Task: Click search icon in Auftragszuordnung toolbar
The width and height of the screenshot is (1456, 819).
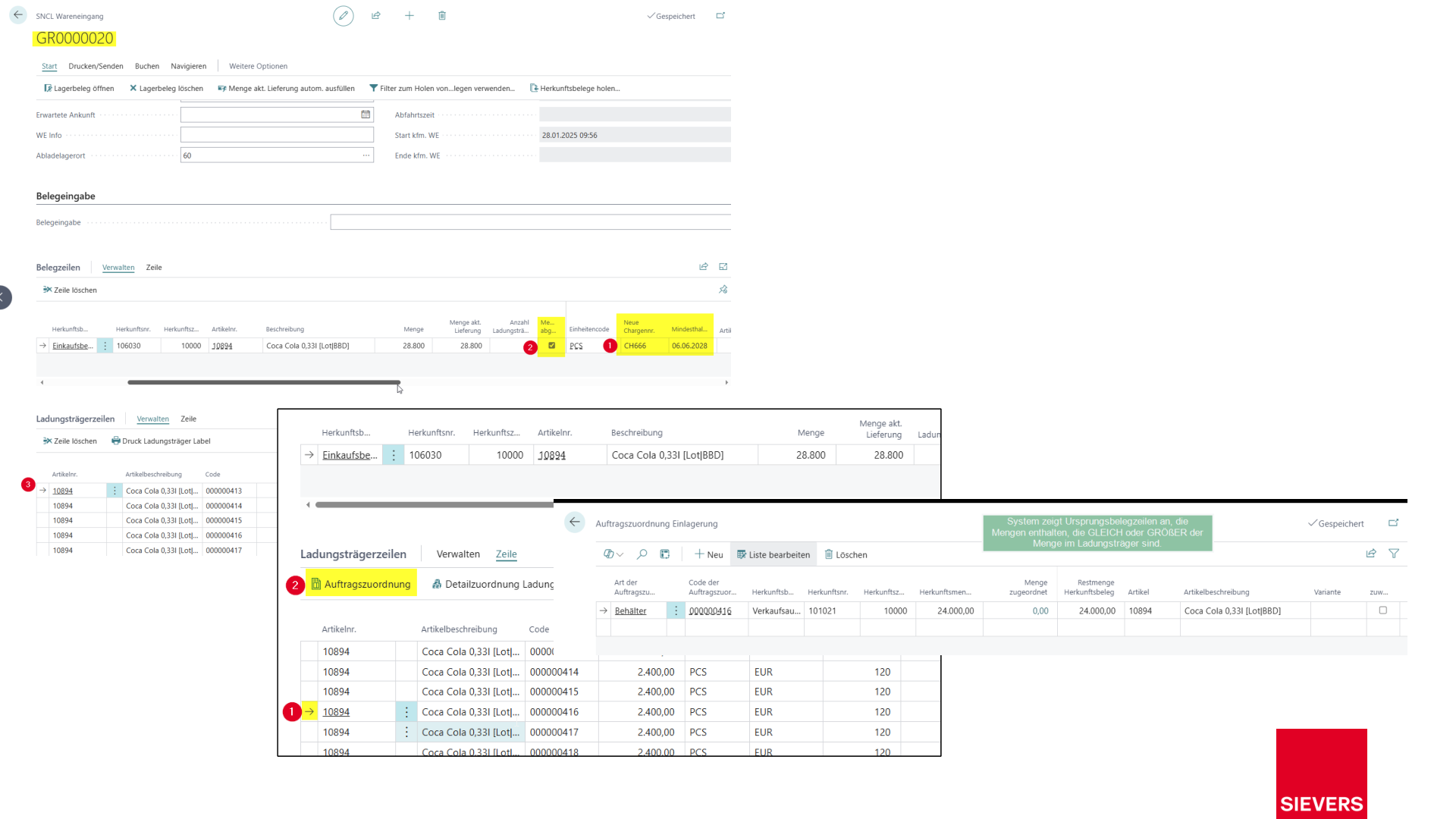Action: click(x=642, y=554)
